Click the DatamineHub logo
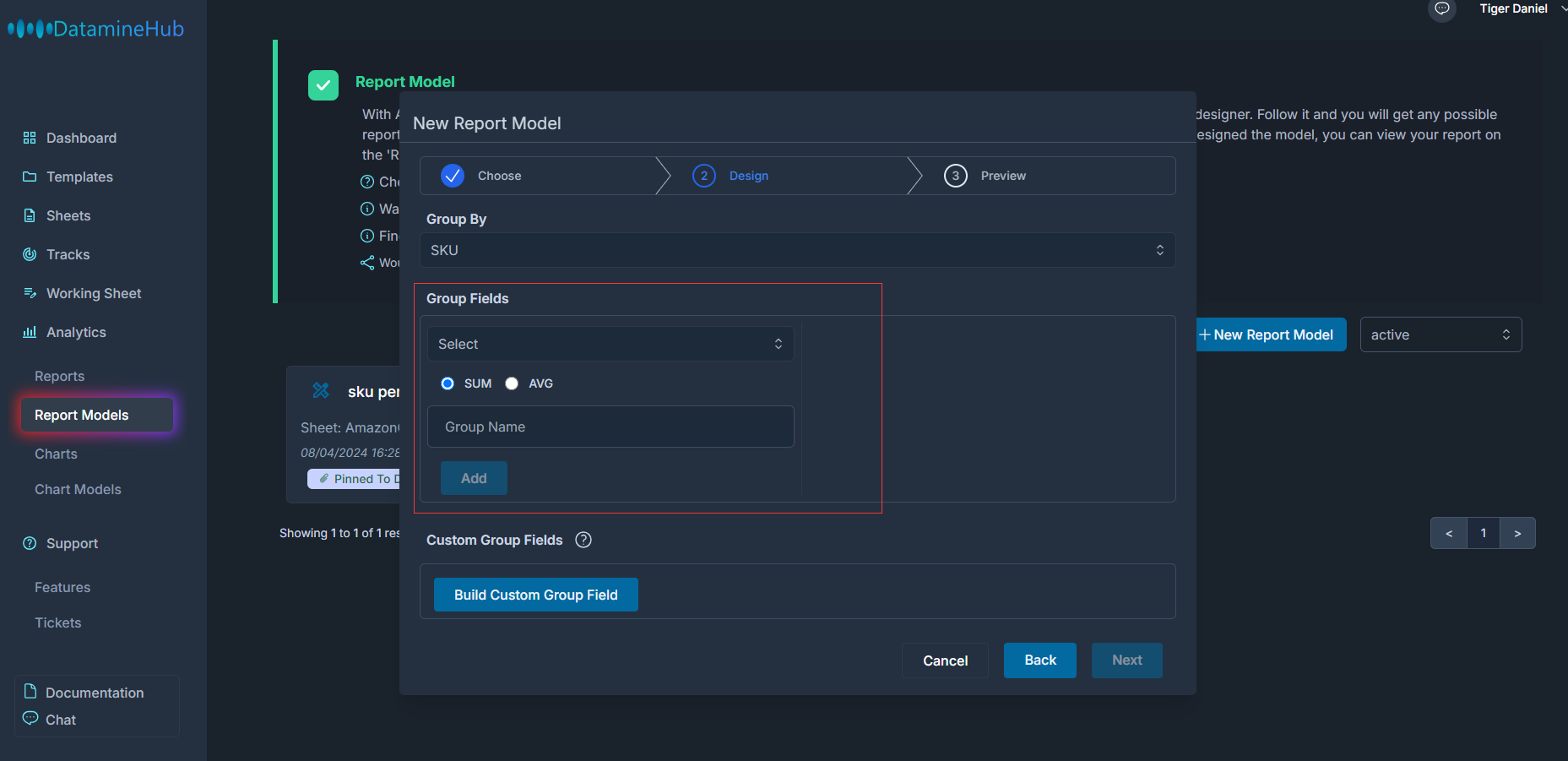Screen dimensions: 1568x761 pos(95,29)
